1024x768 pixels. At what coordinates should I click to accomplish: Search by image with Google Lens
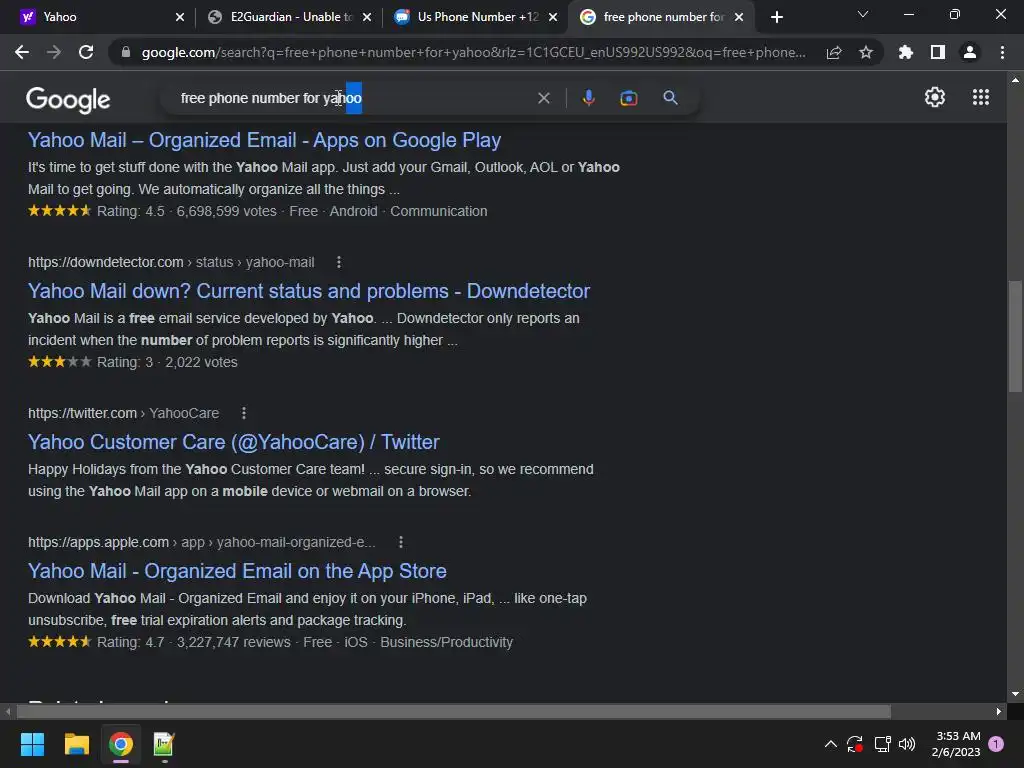pyautogui.click(x=629, y=98)
